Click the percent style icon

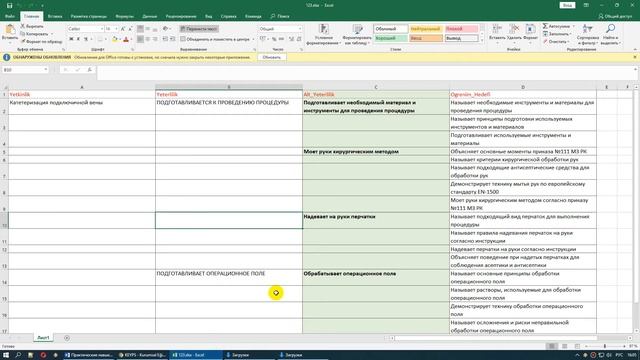(x=274, y=39)
